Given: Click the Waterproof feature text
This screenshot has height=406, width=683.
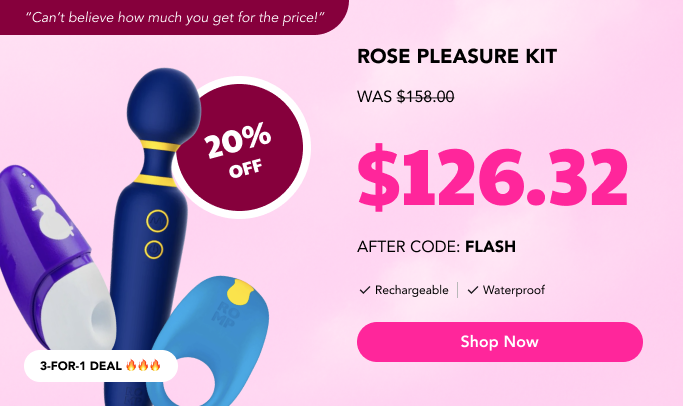Looking at the screenshot, I should pos(514,290).
